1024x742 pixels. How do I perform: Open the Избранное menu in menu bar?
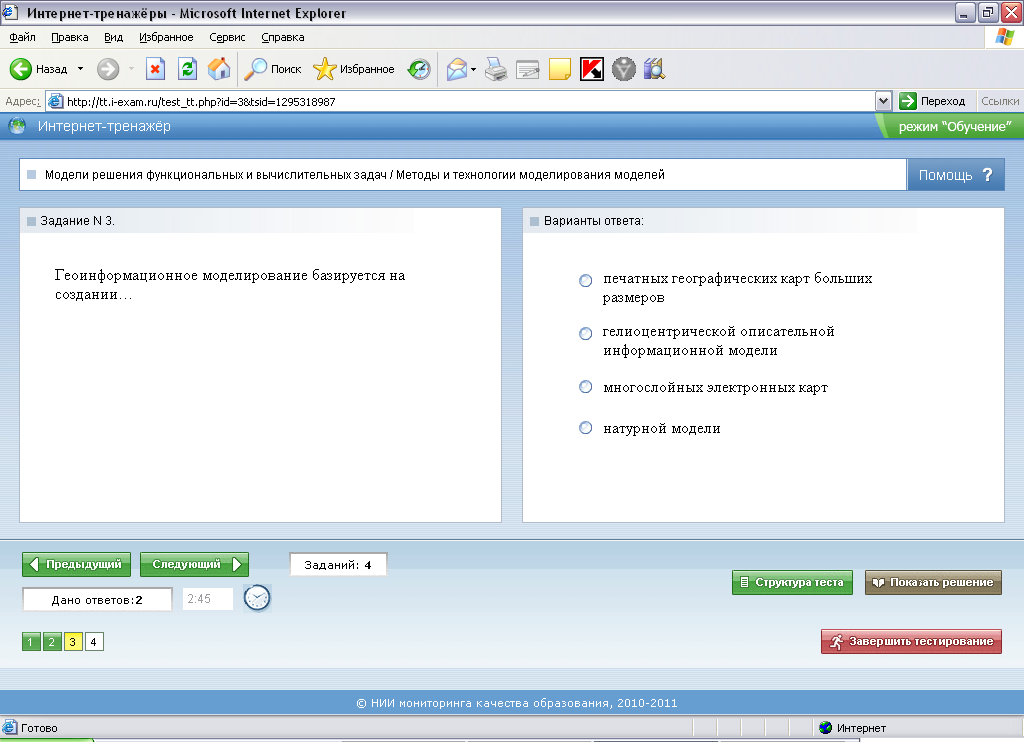(x=166, y=37)
